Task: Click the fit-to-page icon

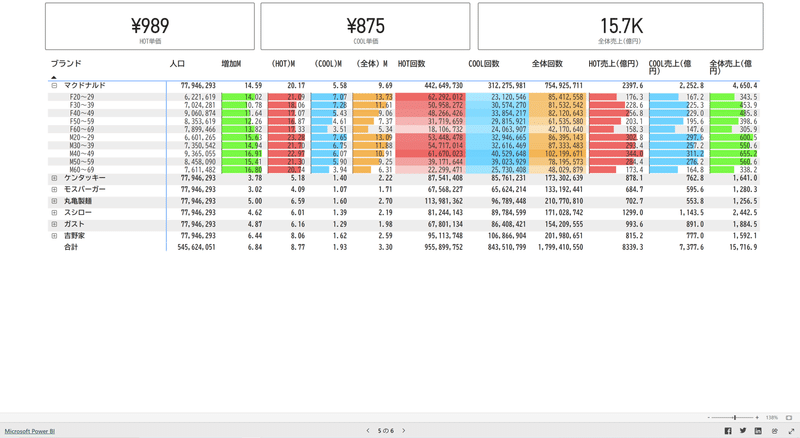Action: click(x=789, y=418)
